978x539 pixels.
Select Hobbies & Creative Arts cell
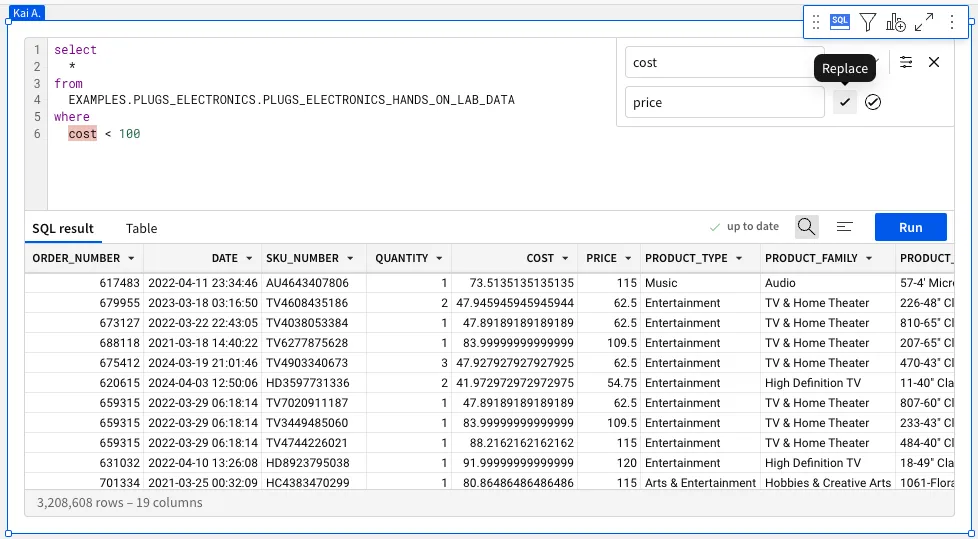[828, 482]
